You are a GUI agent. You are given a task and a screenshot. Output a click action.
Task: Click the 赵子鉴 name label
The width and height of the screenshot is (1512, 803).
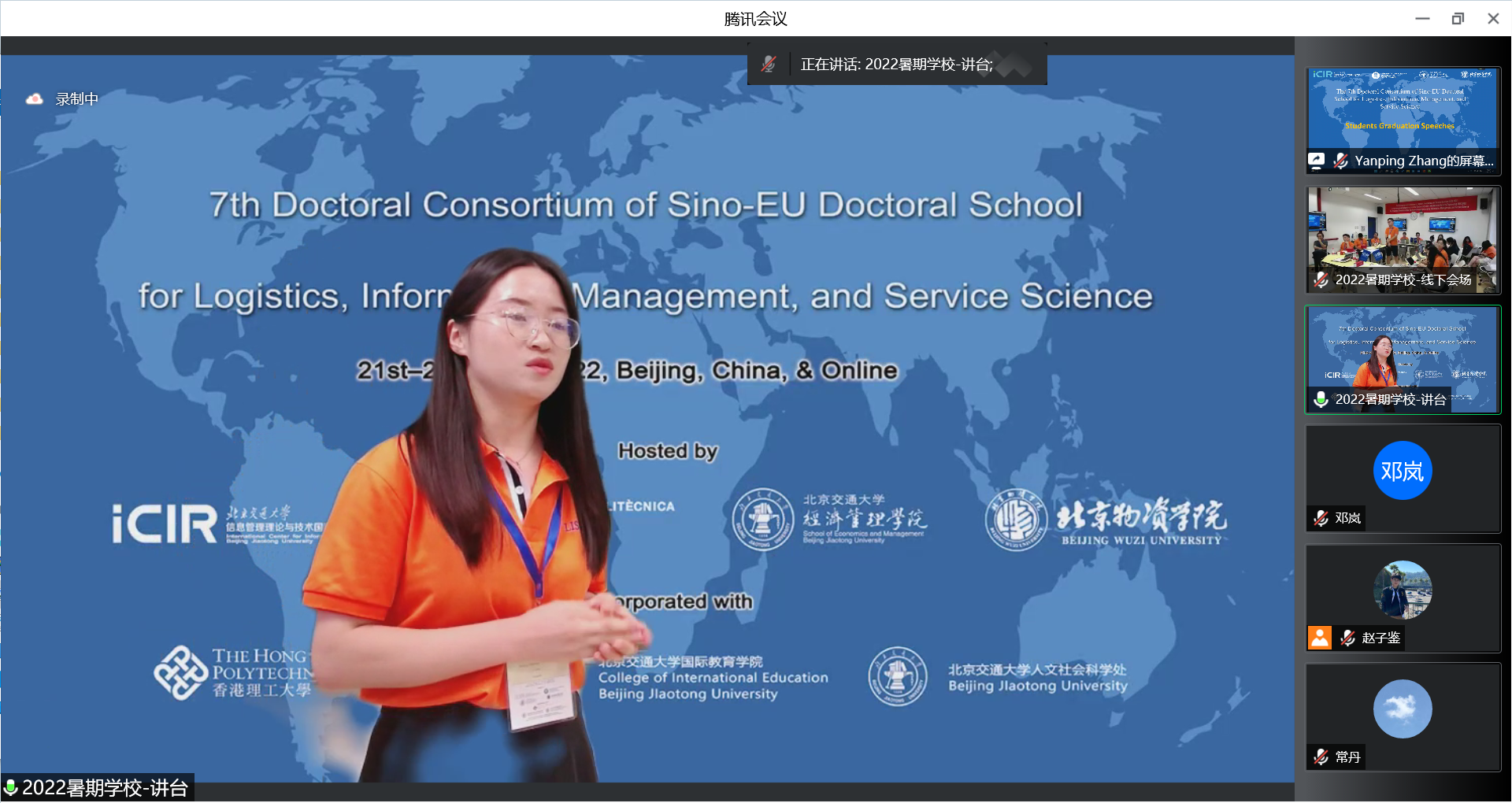[1381, 638]
